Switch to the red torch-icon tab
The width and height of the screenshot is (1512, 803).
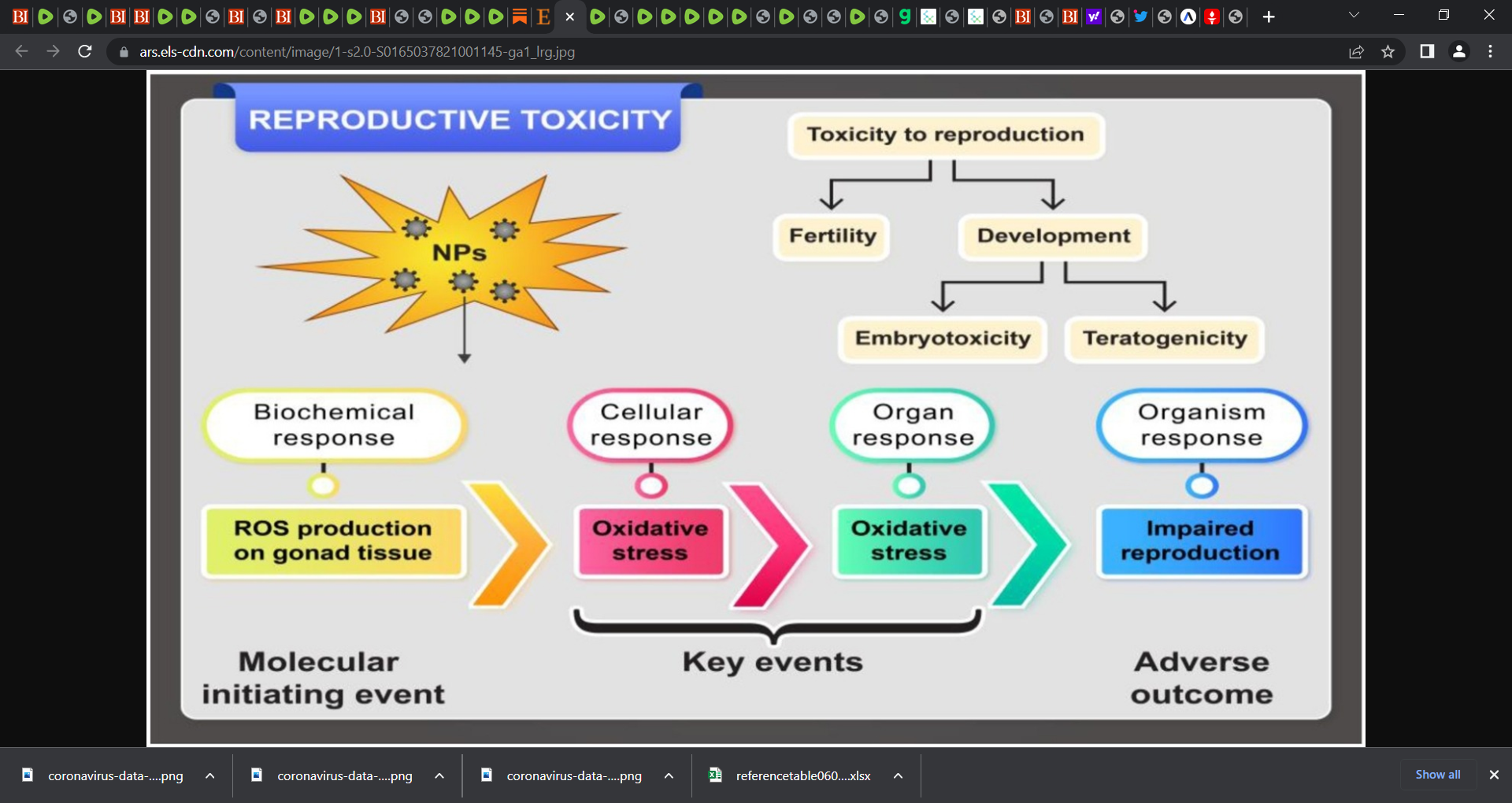(1212, 17)
